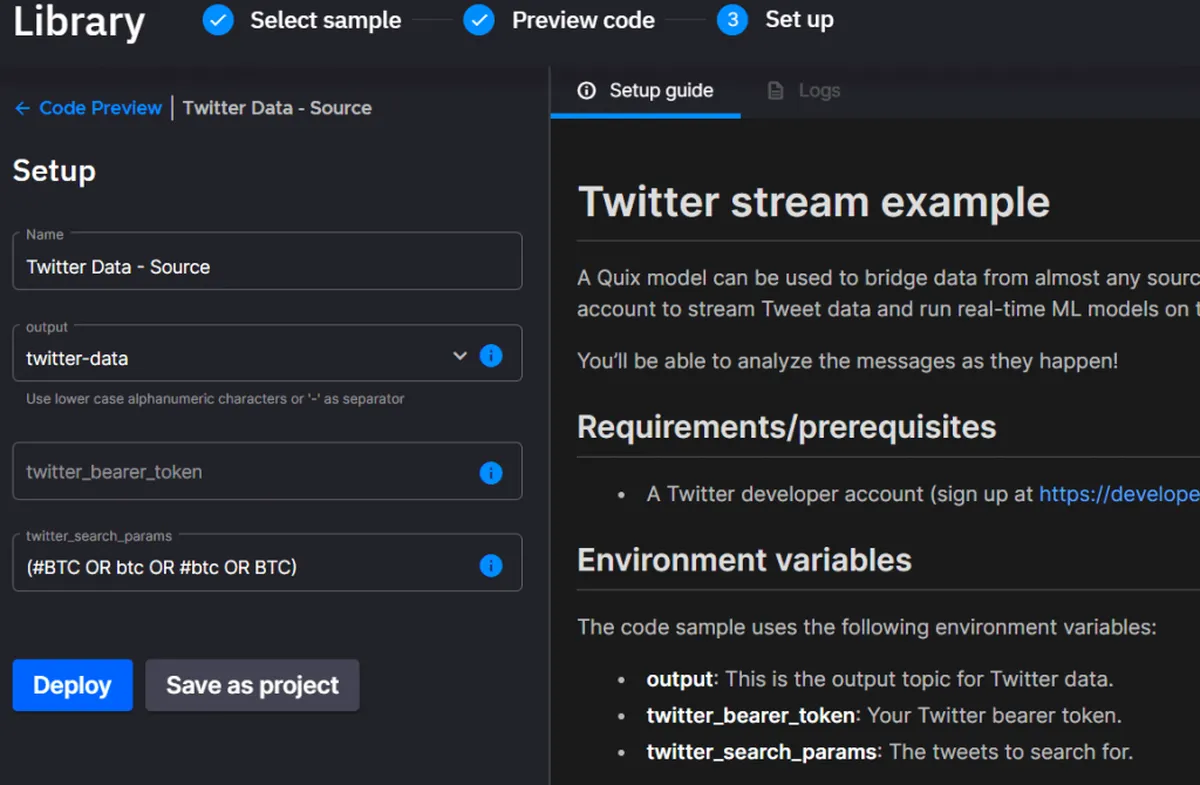The height and width of the screenshot is (785, 1200).
Task: Click the 'Use lower case alphanumeric characters' hint
Action: coord(215,399)
